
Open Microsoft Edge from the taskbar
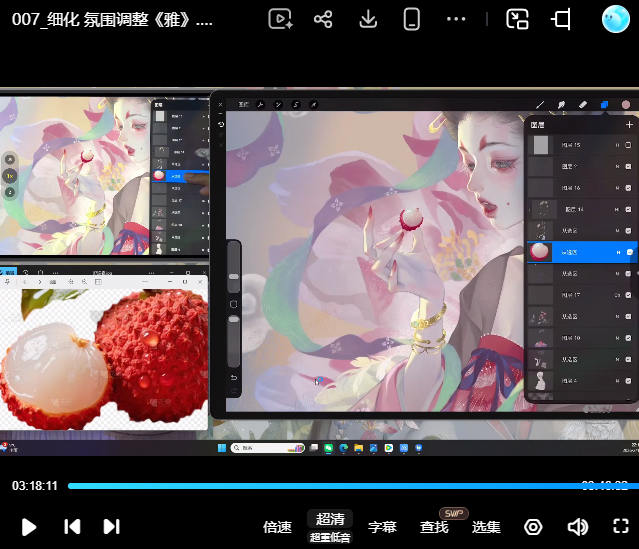[344, 448]
